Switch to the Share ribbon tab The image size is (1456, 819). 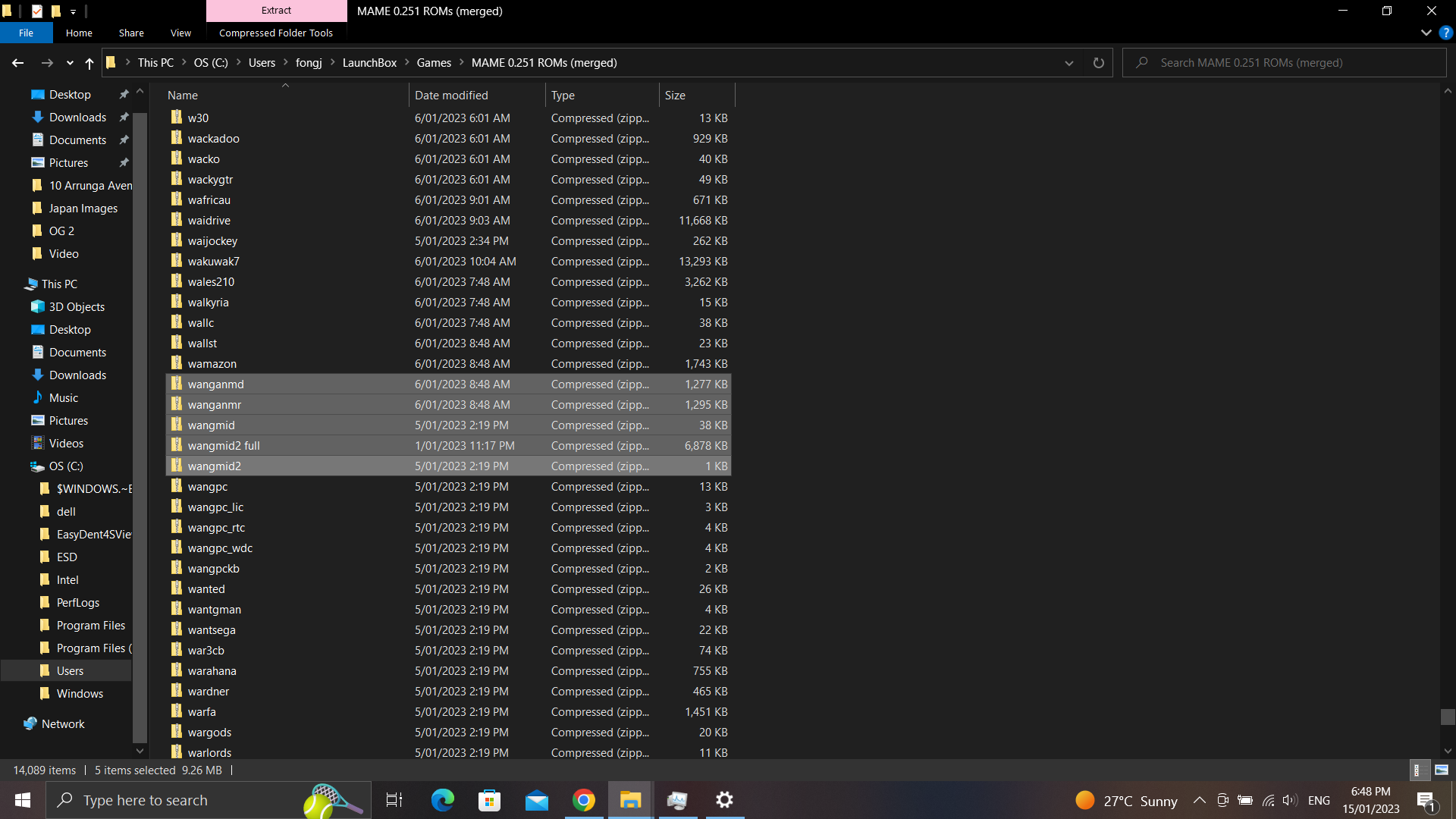[131, 33]
